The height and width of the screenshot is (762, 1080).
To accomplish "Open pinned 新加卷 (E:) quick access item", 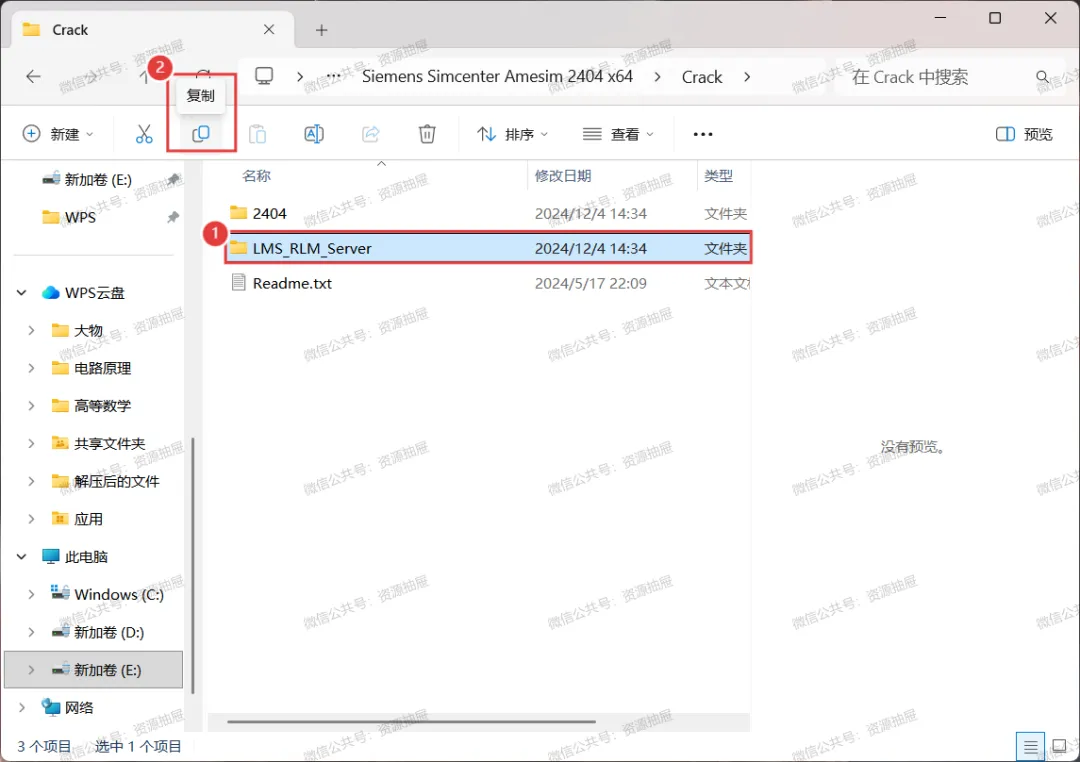I will coord(97,180).
